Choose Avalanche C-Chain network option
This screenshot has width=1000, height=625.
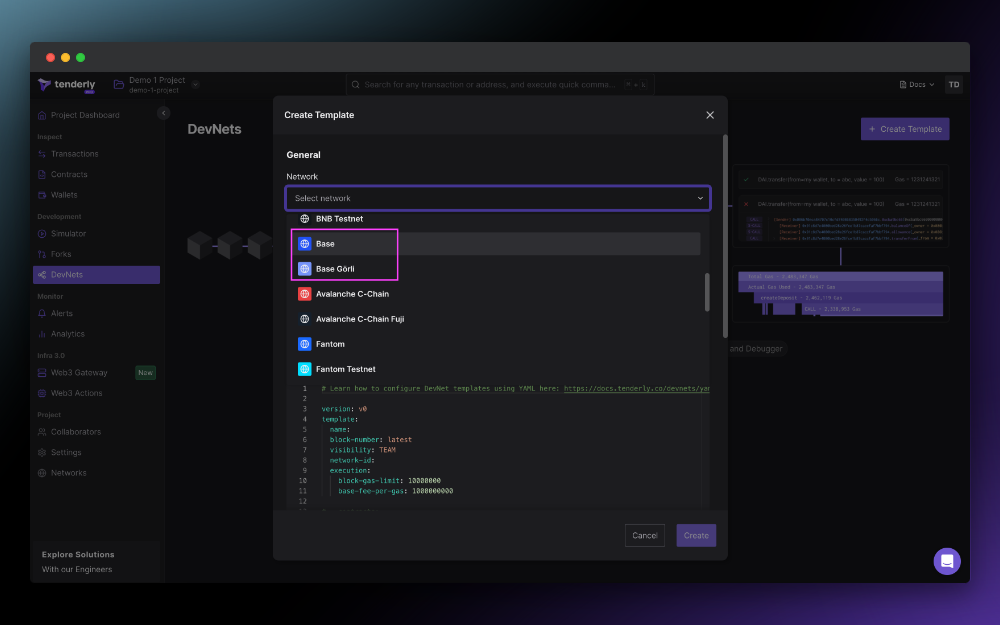click(x=499, y=294)
